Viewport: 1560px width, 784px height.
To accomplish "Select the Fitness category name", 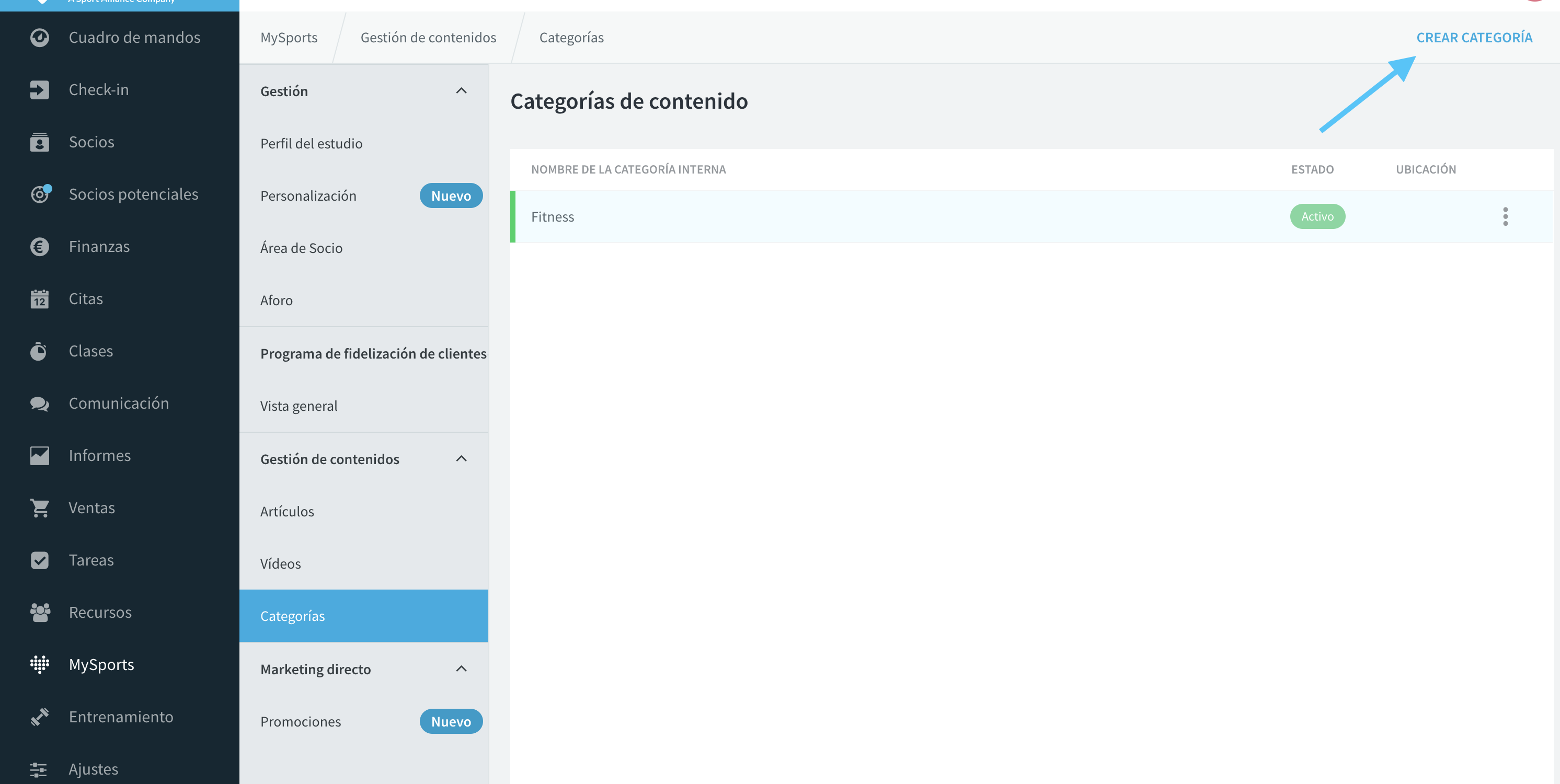I will pyautogui.click(x=553, y=217).
